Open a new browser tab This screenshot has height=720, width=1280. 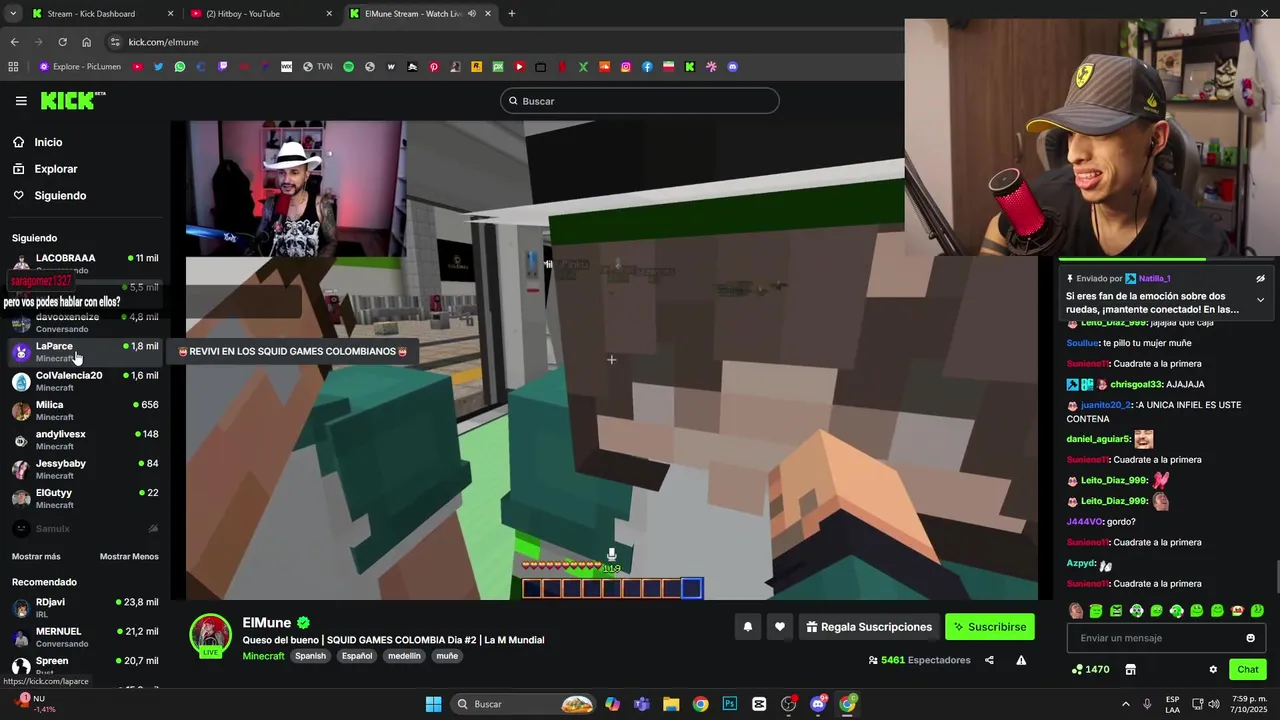(x=511, y=13)
